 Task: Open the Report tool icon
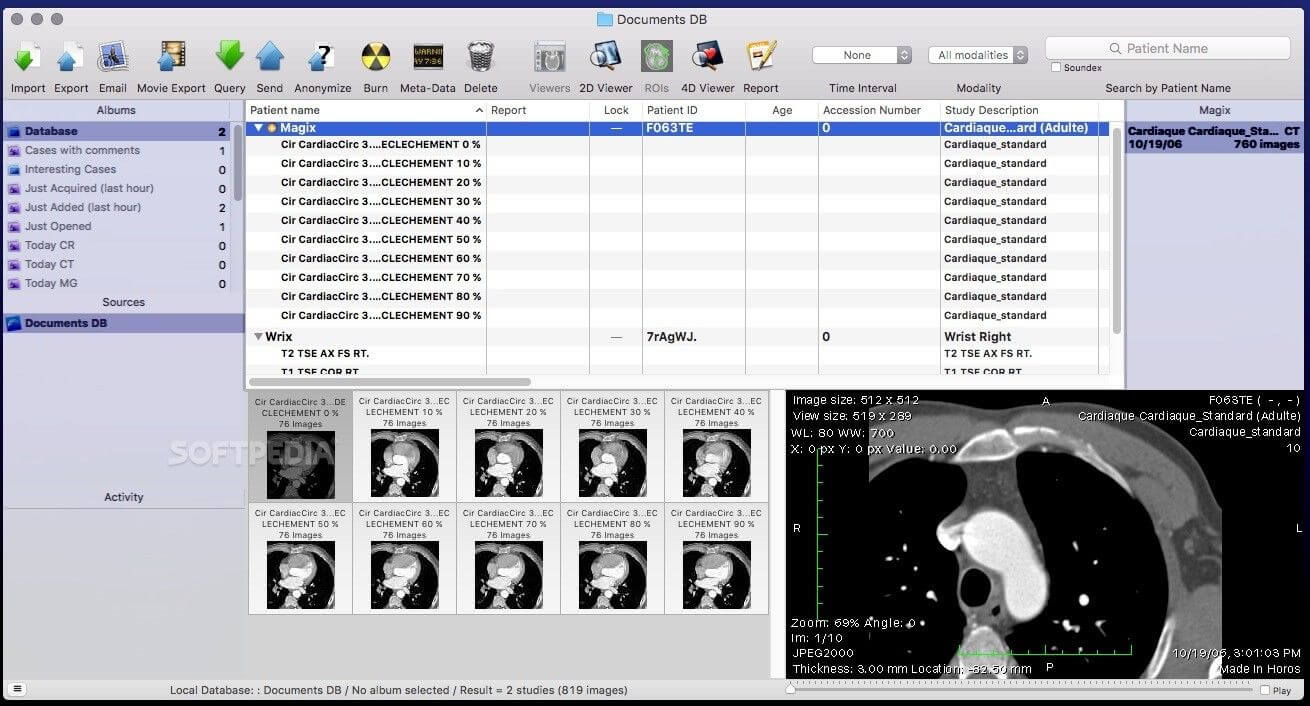coord(761,57)
